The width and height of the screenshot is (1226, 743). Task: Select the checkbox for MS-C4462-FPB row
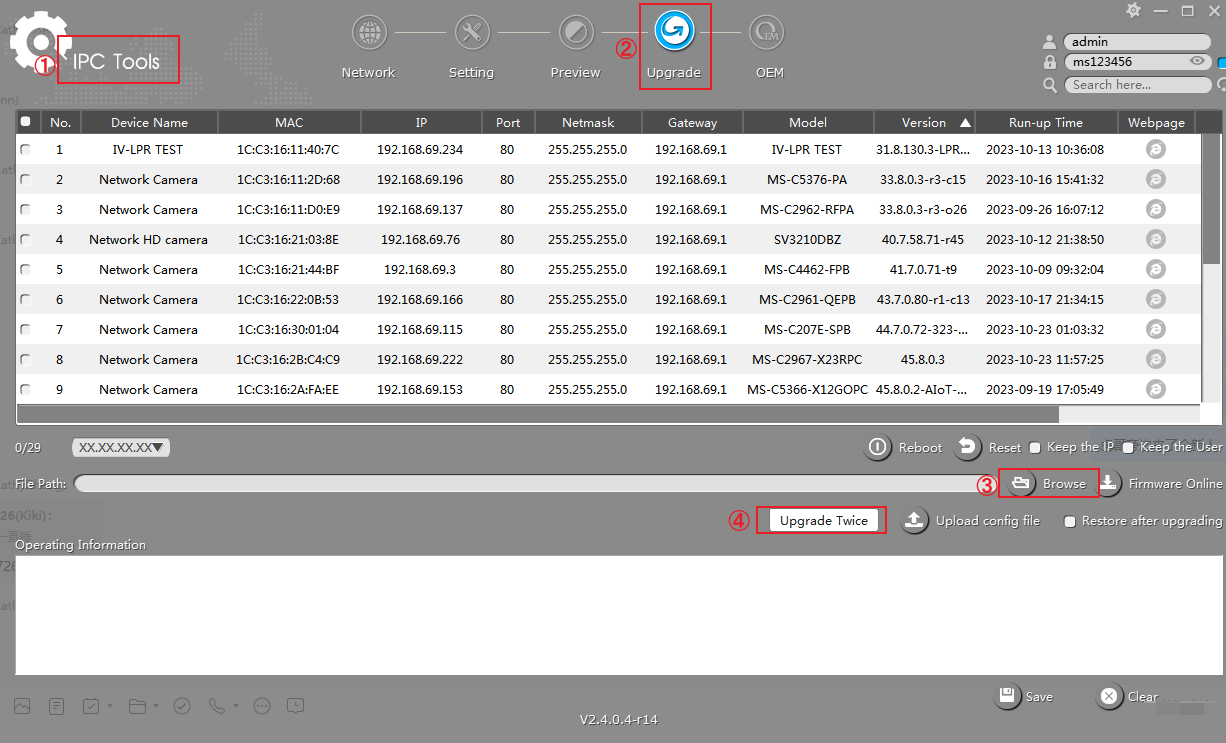coord(25,269)
